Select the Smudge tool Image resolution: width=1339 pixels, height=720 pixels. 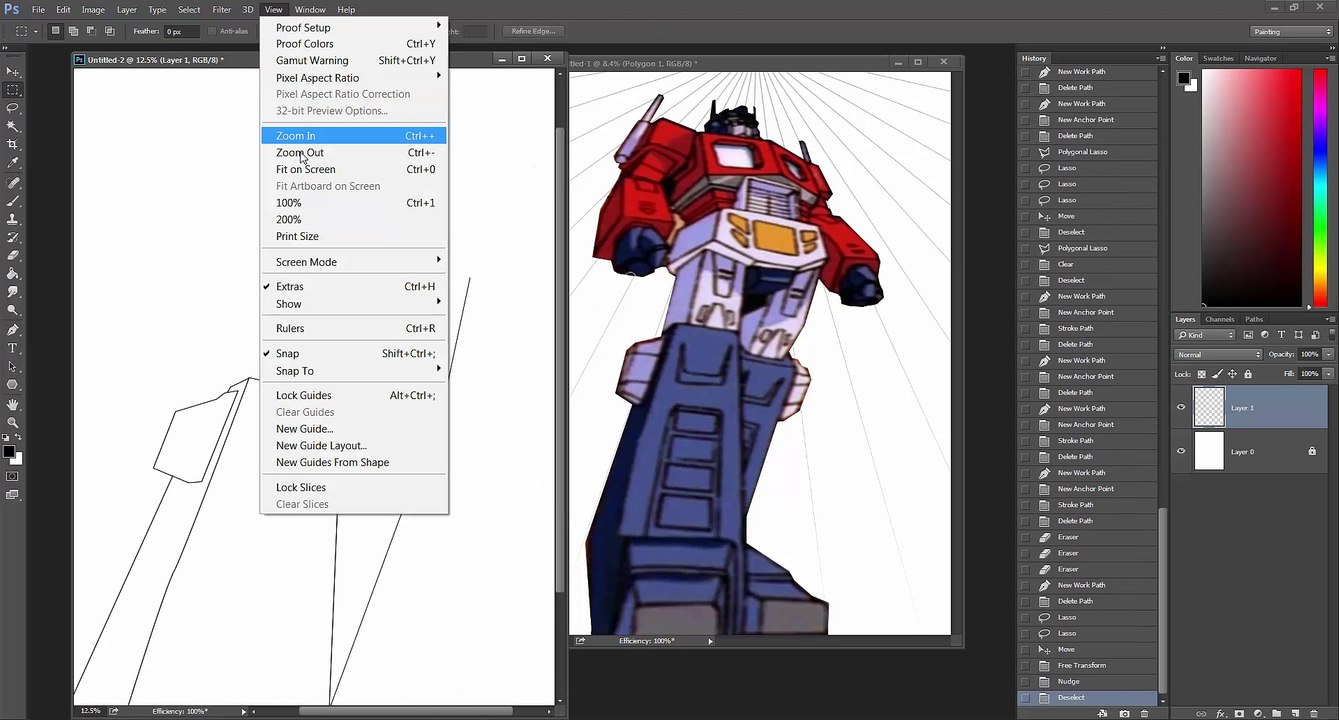pyautogui.click(x=13, y=291)
